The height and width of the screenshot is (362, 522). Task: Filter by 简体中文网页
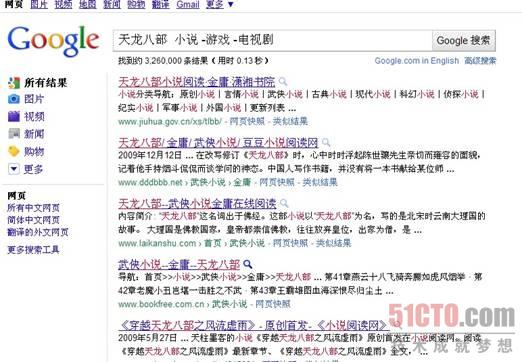(x=33, y=220)
